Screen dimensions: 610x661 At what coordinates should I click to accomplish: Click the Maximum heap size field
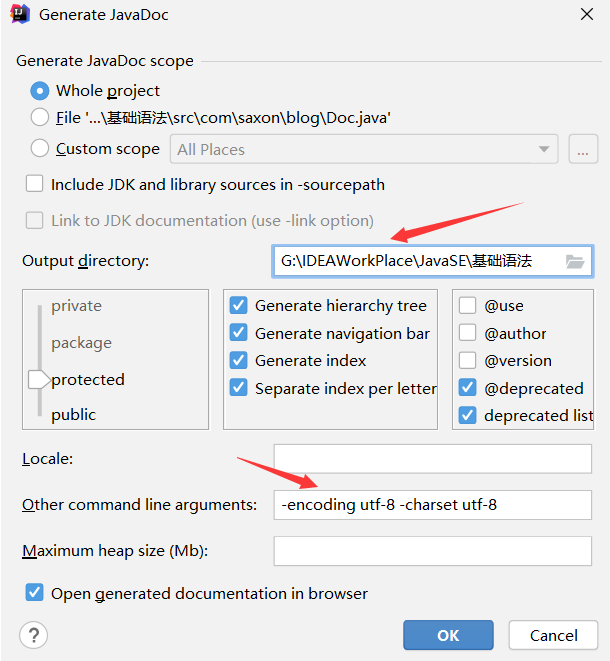pos(432,551)
